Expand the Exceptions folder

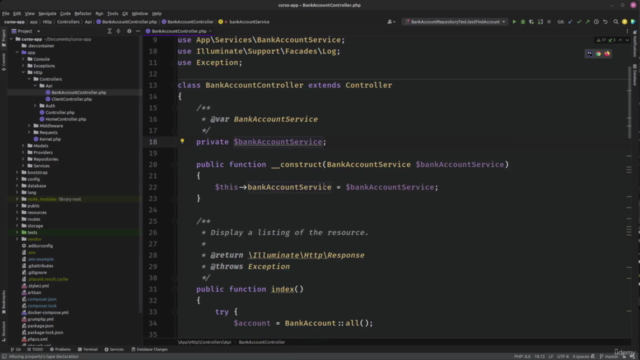click(x=23, y=66)
